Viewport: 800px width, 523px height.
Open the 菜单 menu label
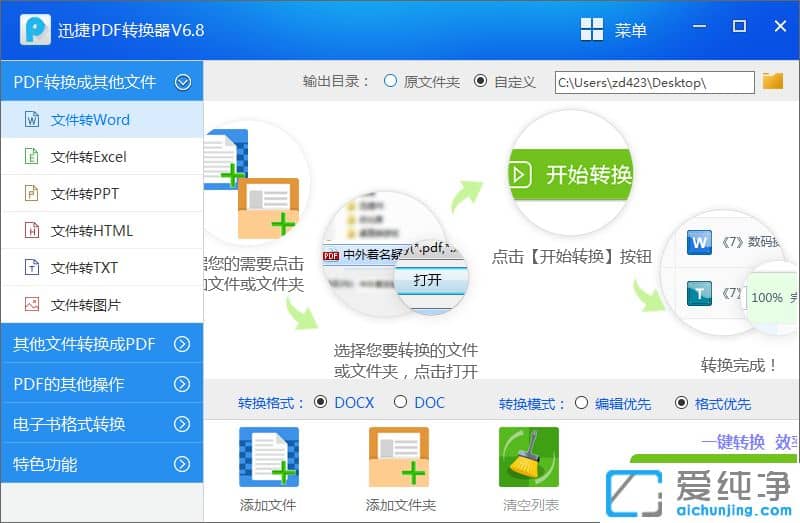click(x=630, y=30)
